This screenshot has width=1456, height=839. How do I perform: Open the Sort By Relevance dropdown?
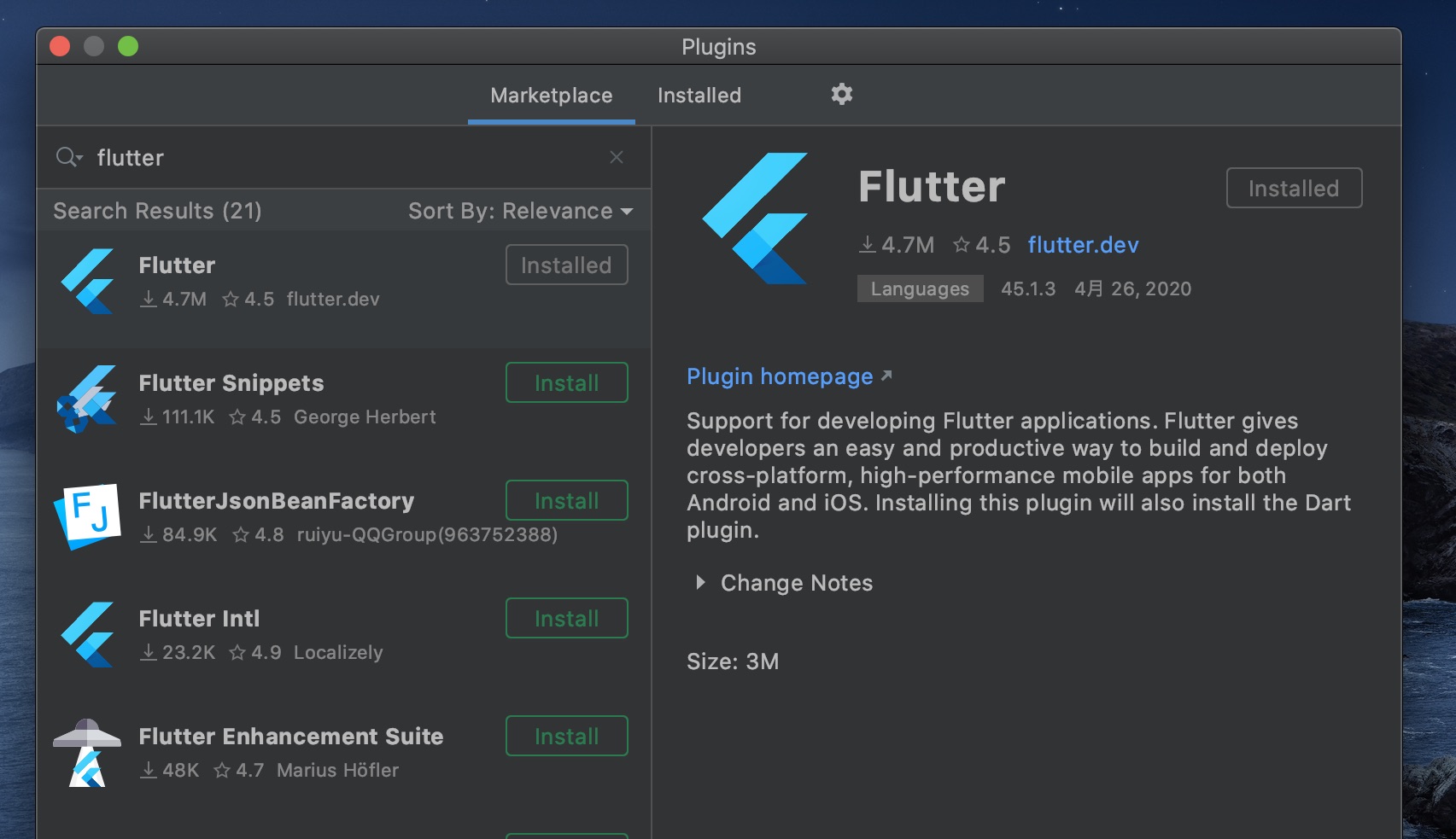pos(520,211)
